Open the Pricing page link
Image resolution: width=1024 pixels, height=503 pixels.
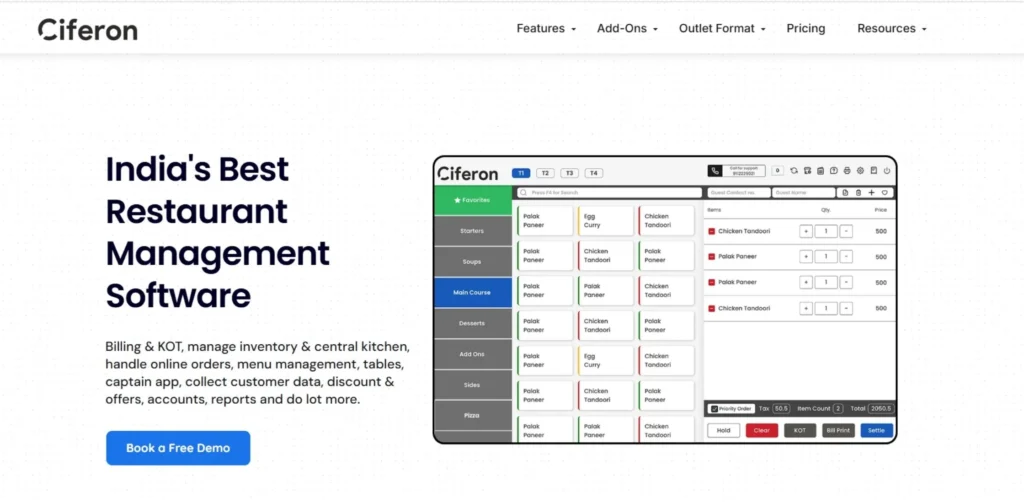805,29
